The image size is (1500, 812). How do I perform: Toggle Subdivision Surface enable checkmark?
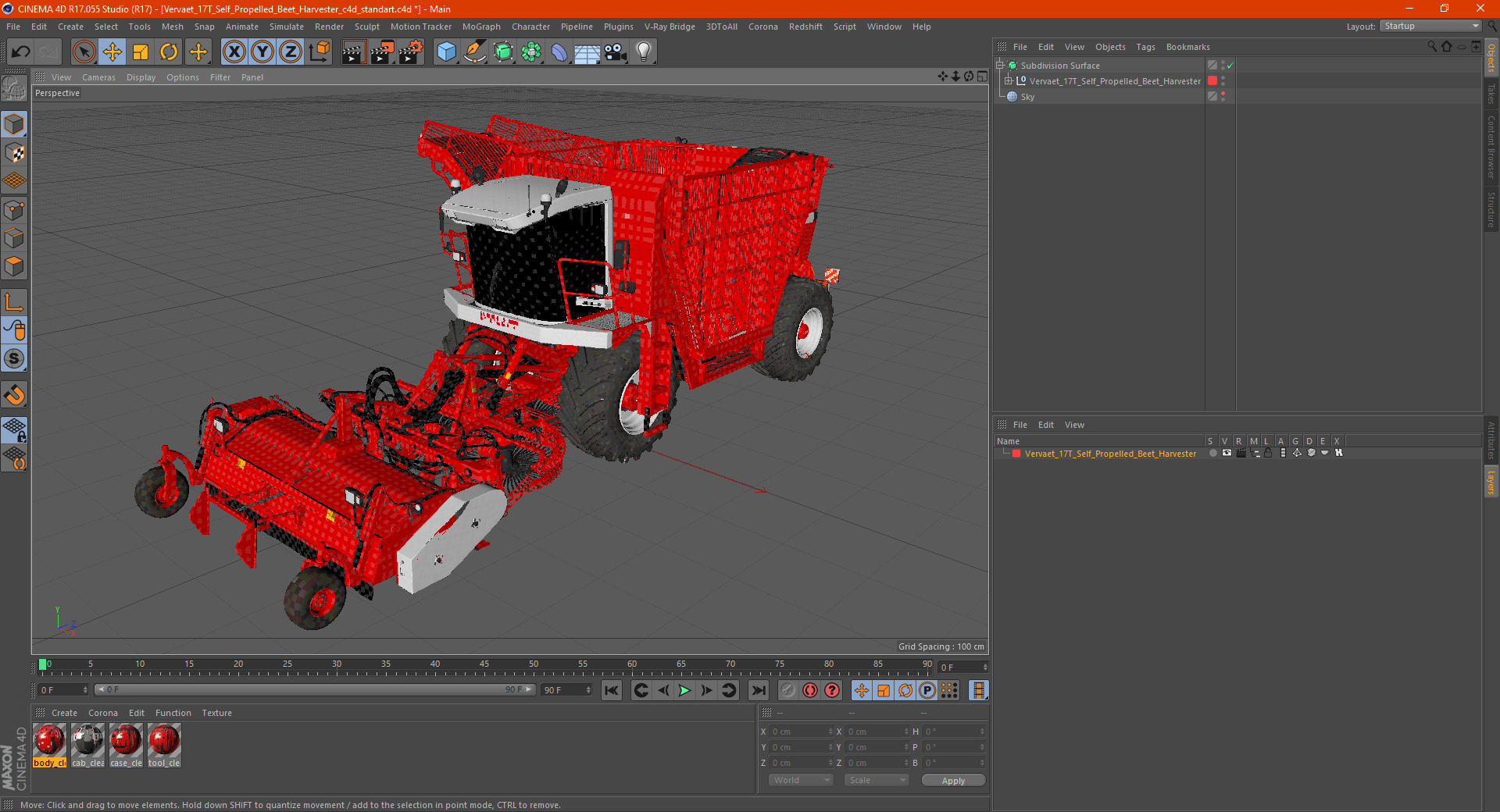(x=1230, y=66)
